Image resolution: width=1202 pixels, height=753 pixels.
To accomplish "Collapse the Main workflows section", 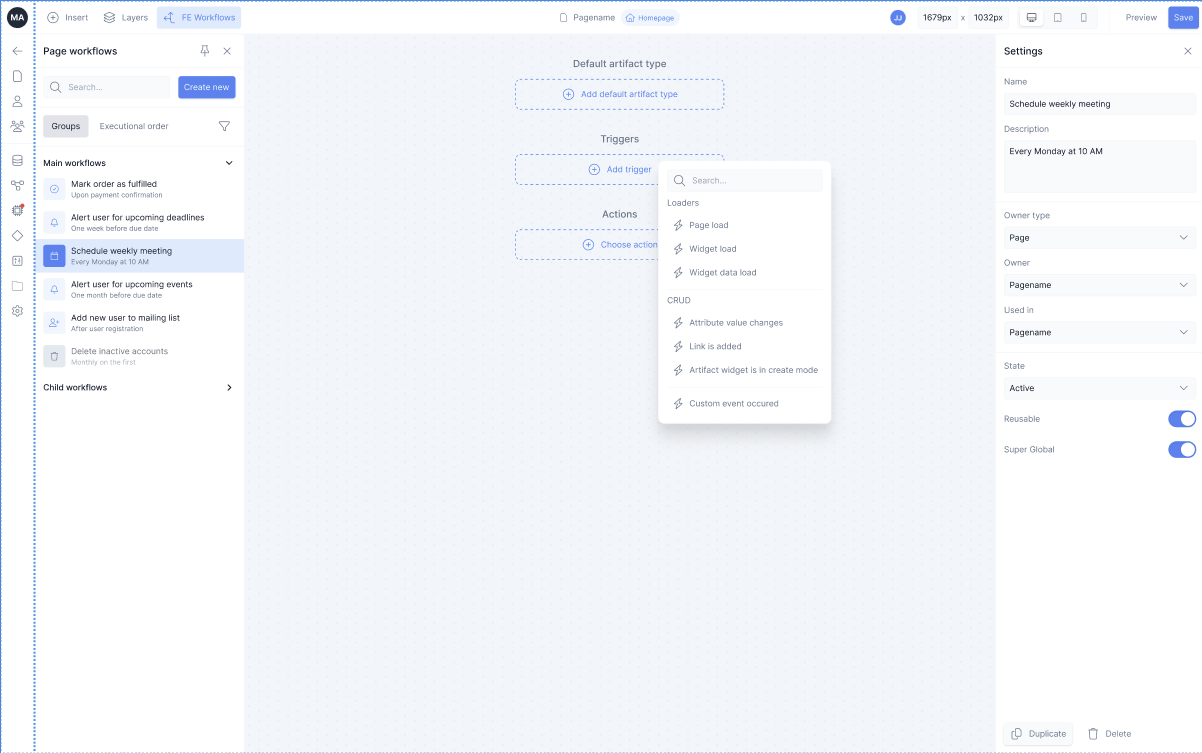I will [x=228, y=162].
